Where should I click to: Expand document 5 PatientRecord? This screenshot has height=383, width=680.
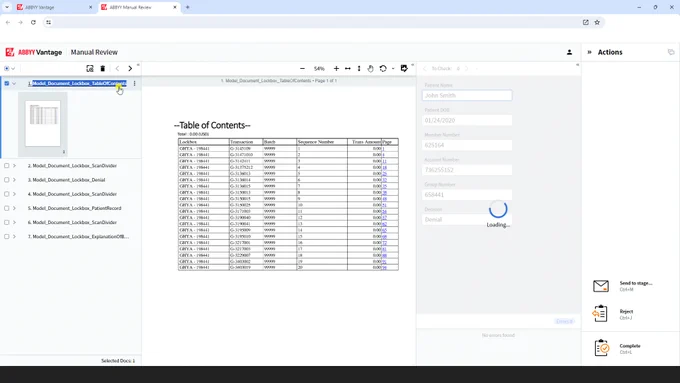(x=14, y=208)
